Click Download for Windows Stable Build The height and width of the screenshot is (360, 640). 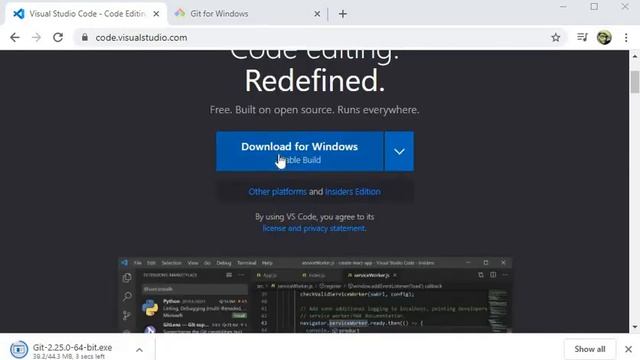coord(300,151)
